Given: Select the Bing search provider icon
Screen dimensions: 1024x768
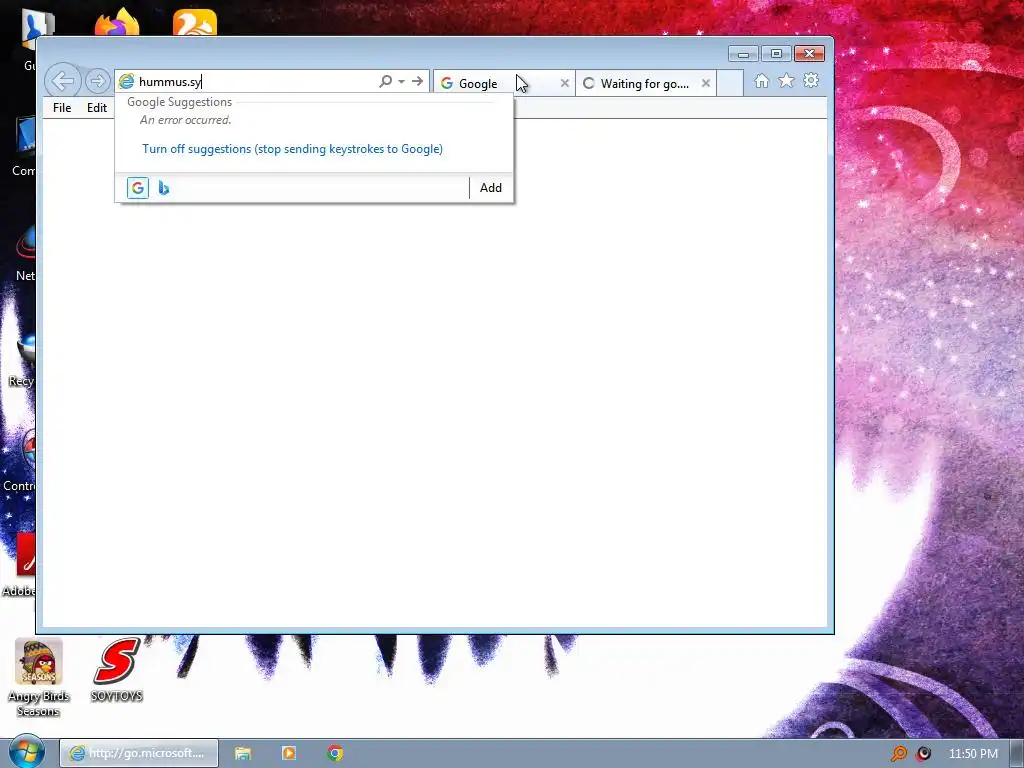Looking at the screenshot, I should pos(164,188).
